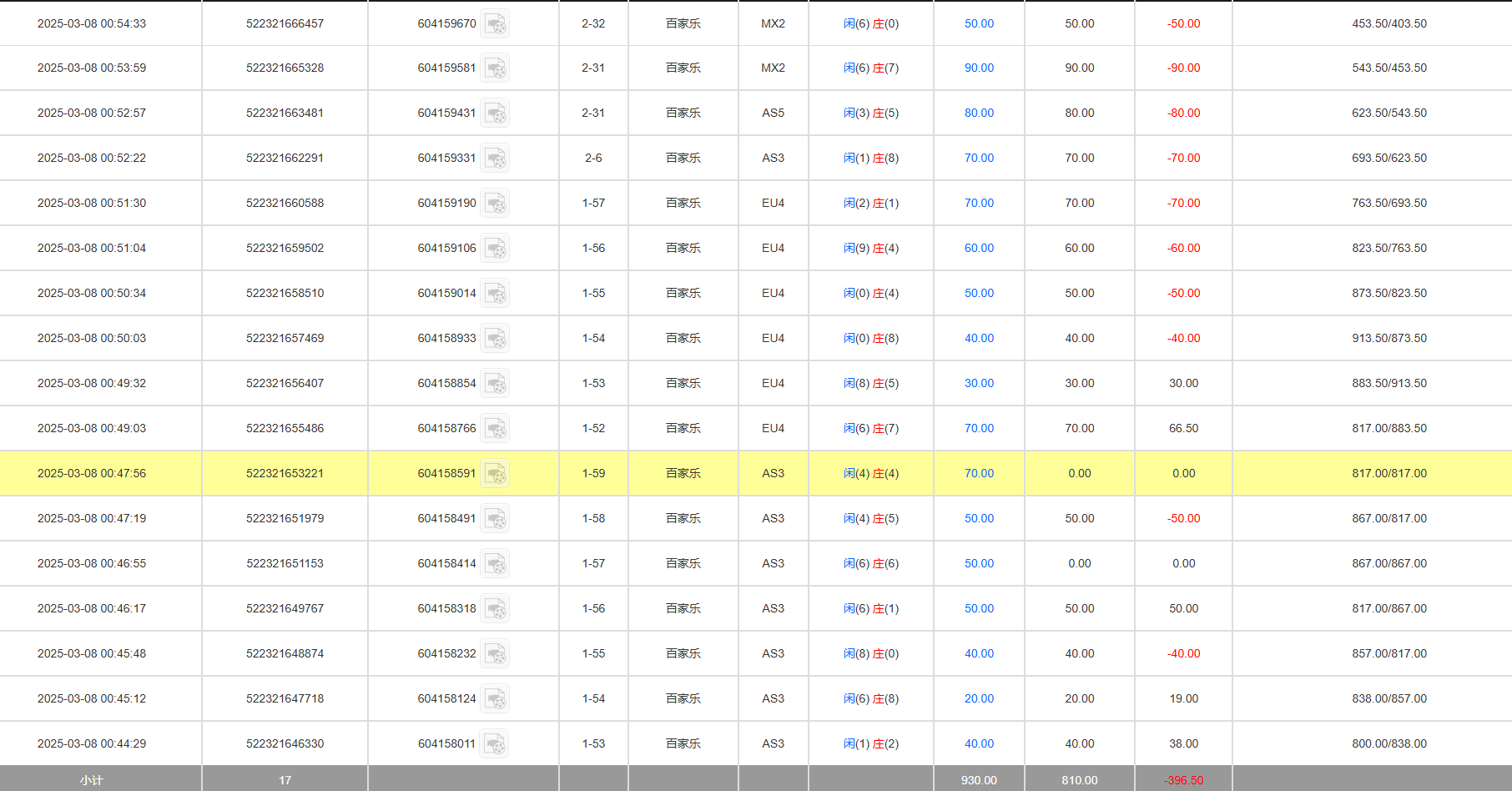Open the blue 80.00 bet amount

point(979,113)
